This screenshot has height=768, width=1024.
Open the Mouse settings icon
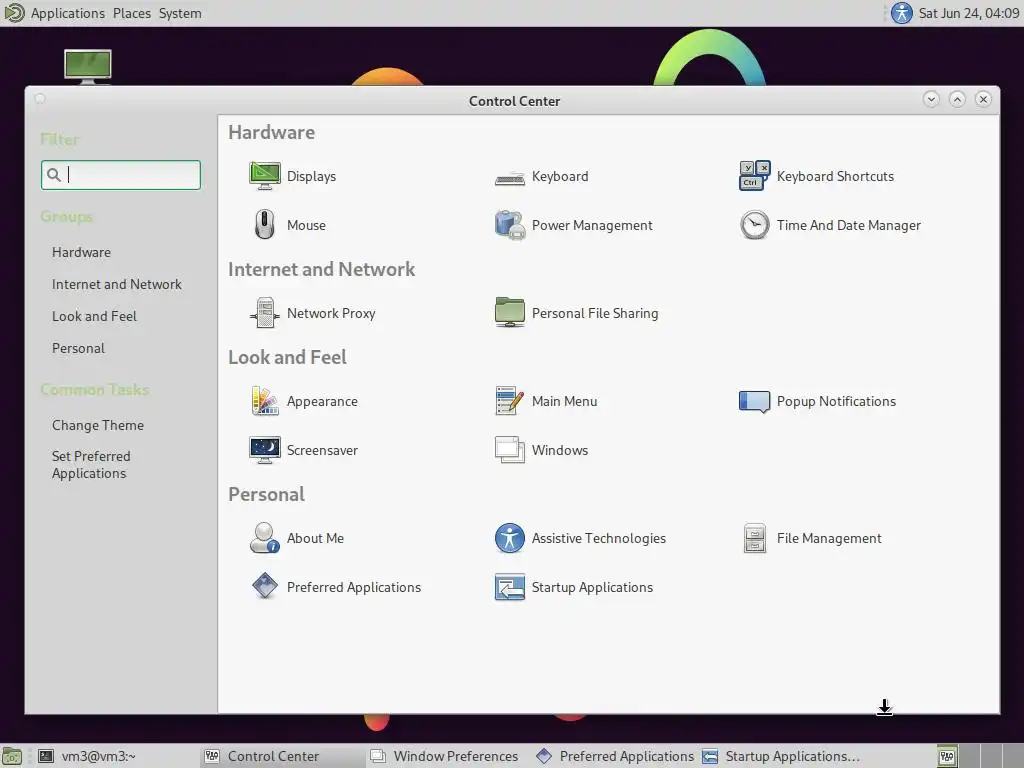pyautogui.click(x=264, y=225)
